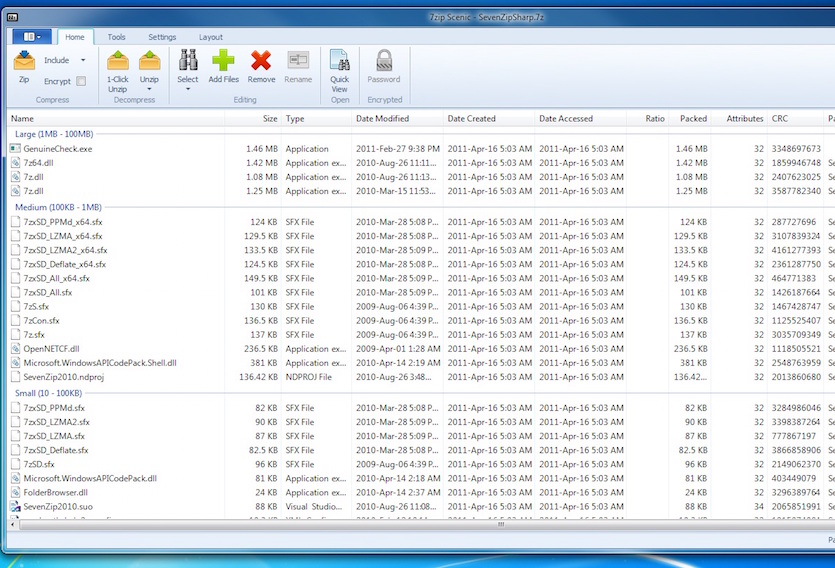This screenshot has height=568, width=835.
Task: Open Quick View for the archive
Action: coord(340,61)
